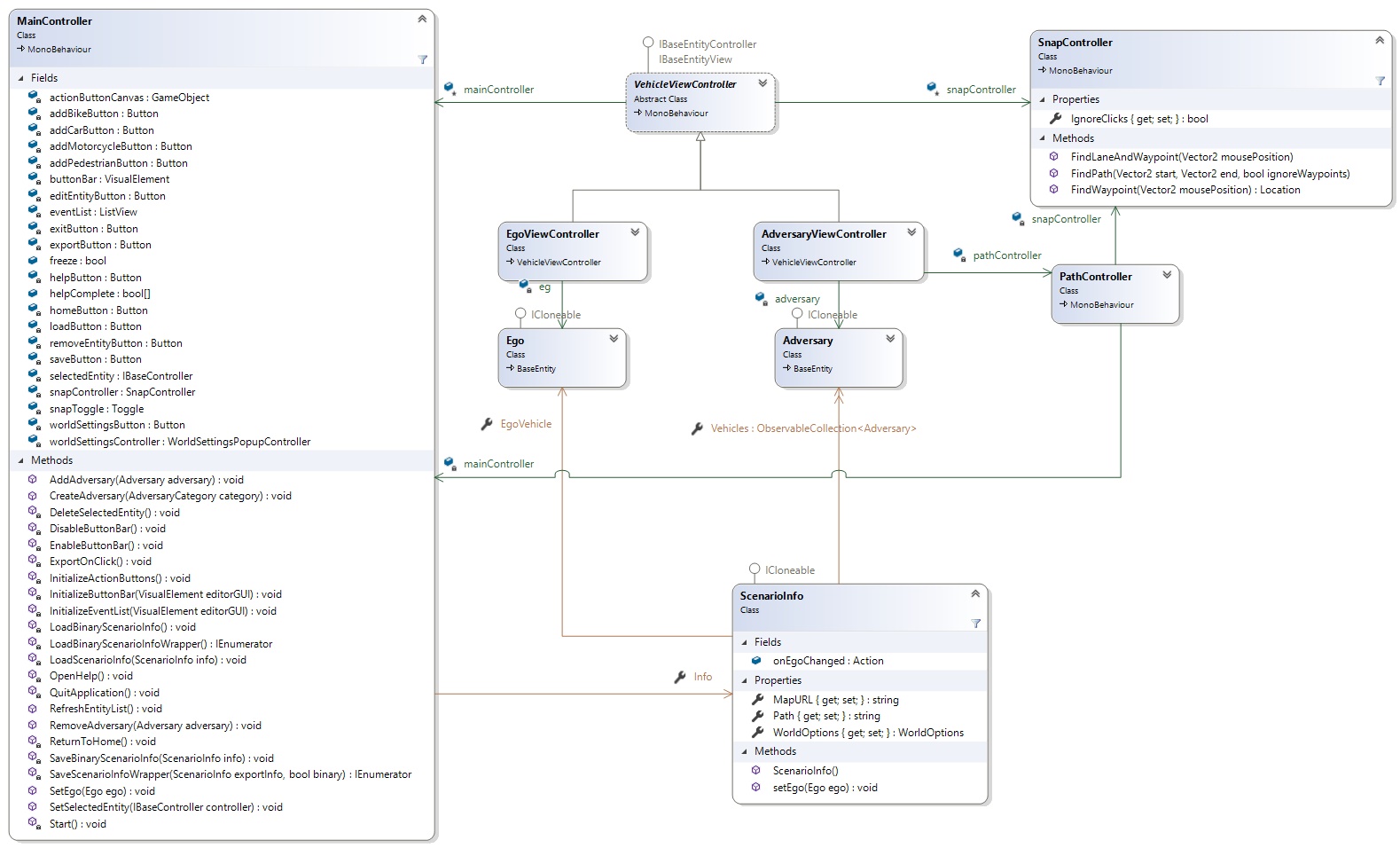
Task: Click wrench icon beside IgnoreClicks property
Action: tap(1055, 119)
